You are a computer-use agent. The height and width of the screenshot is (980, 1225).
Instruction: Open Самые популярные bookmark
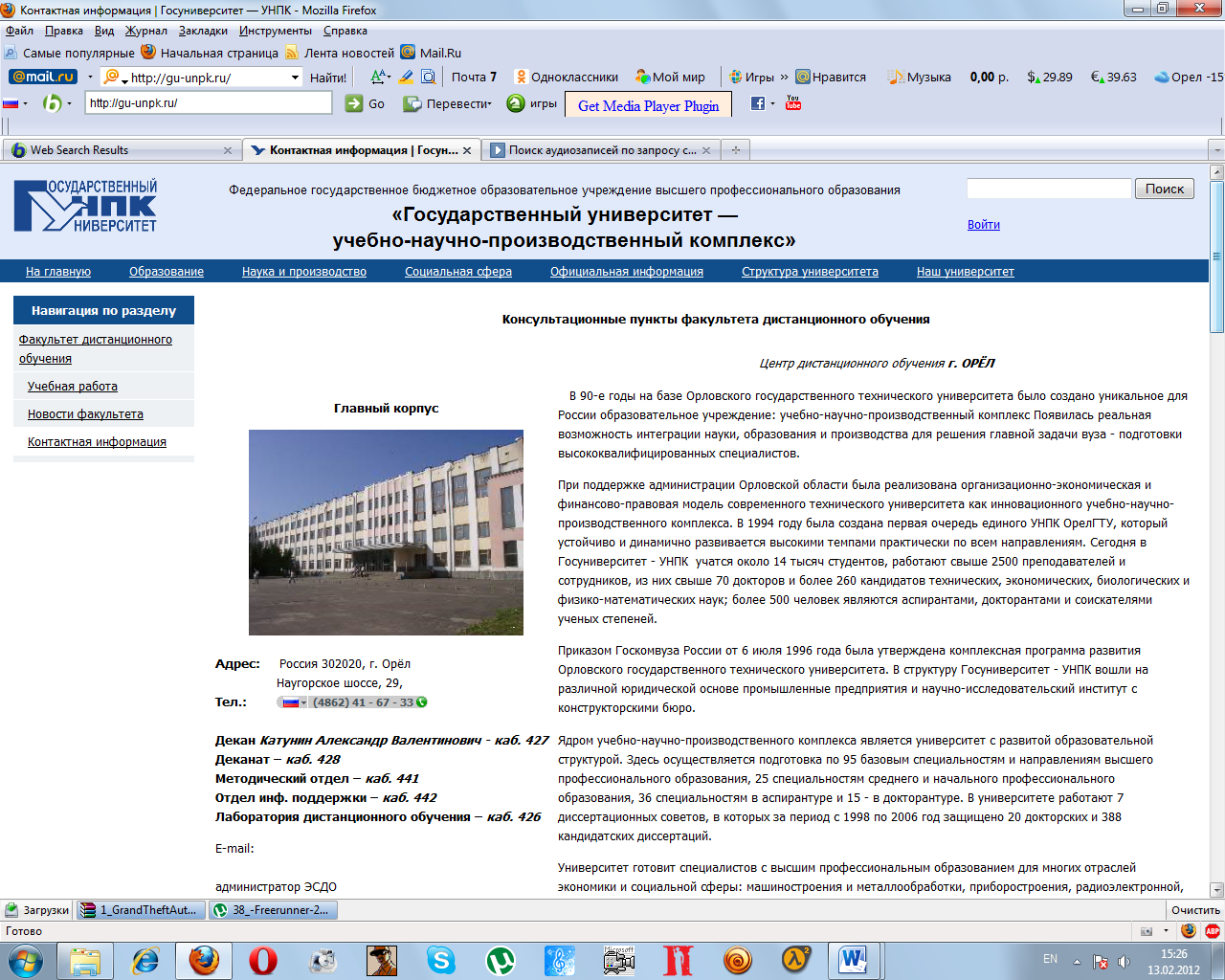69,53
